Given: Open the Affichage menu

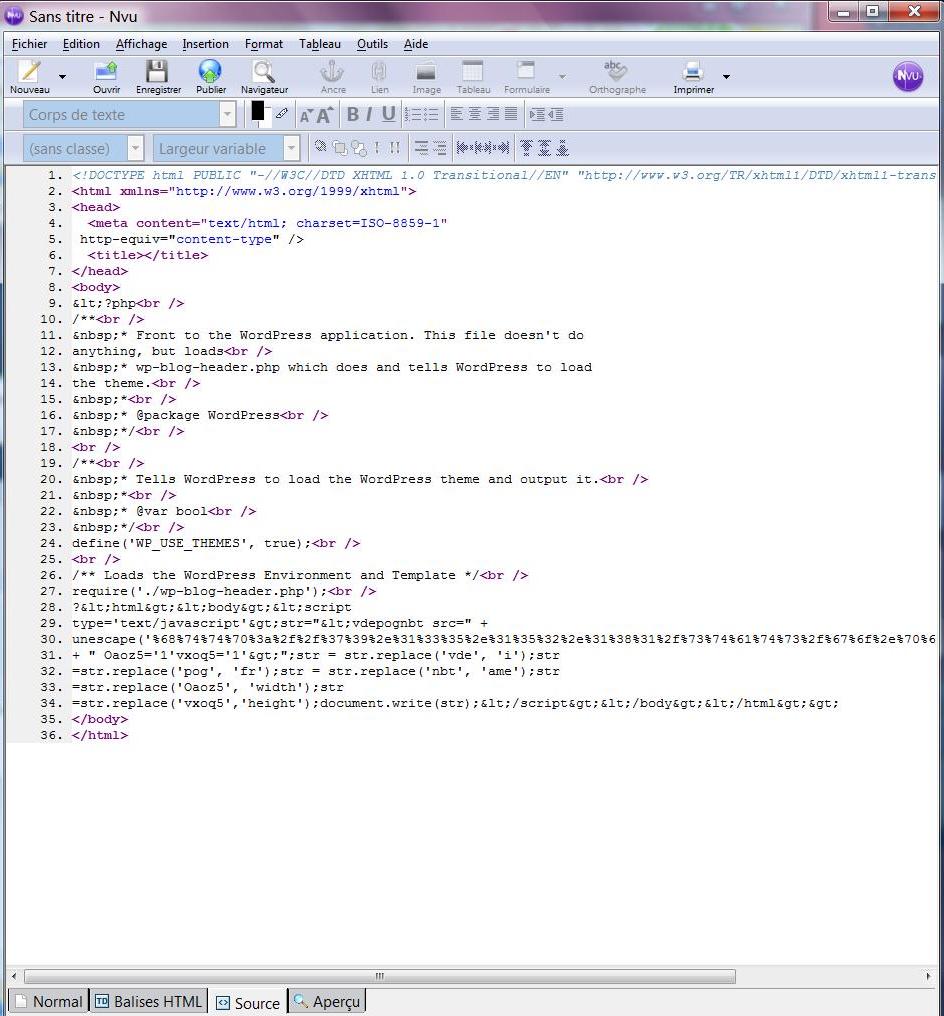Looking at the screenshot, I should (x=141, y=44).
